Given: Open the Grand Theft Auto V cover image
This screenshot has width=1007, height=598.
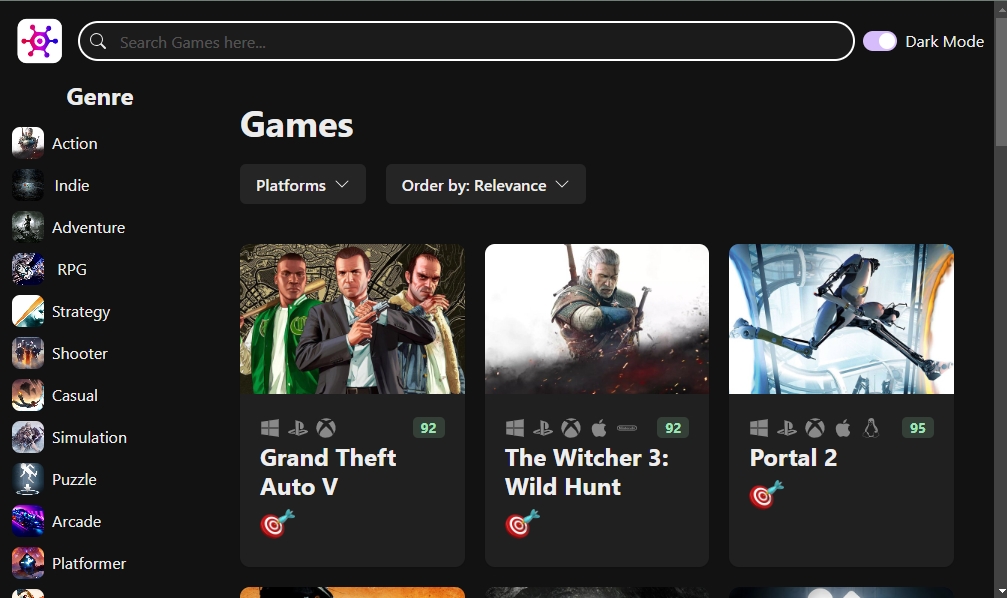Looking at the screenshot, I should [352, 319].
